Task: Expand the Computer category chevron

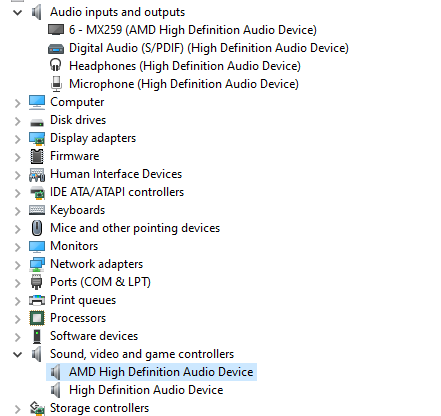Action: click(18, 103)
